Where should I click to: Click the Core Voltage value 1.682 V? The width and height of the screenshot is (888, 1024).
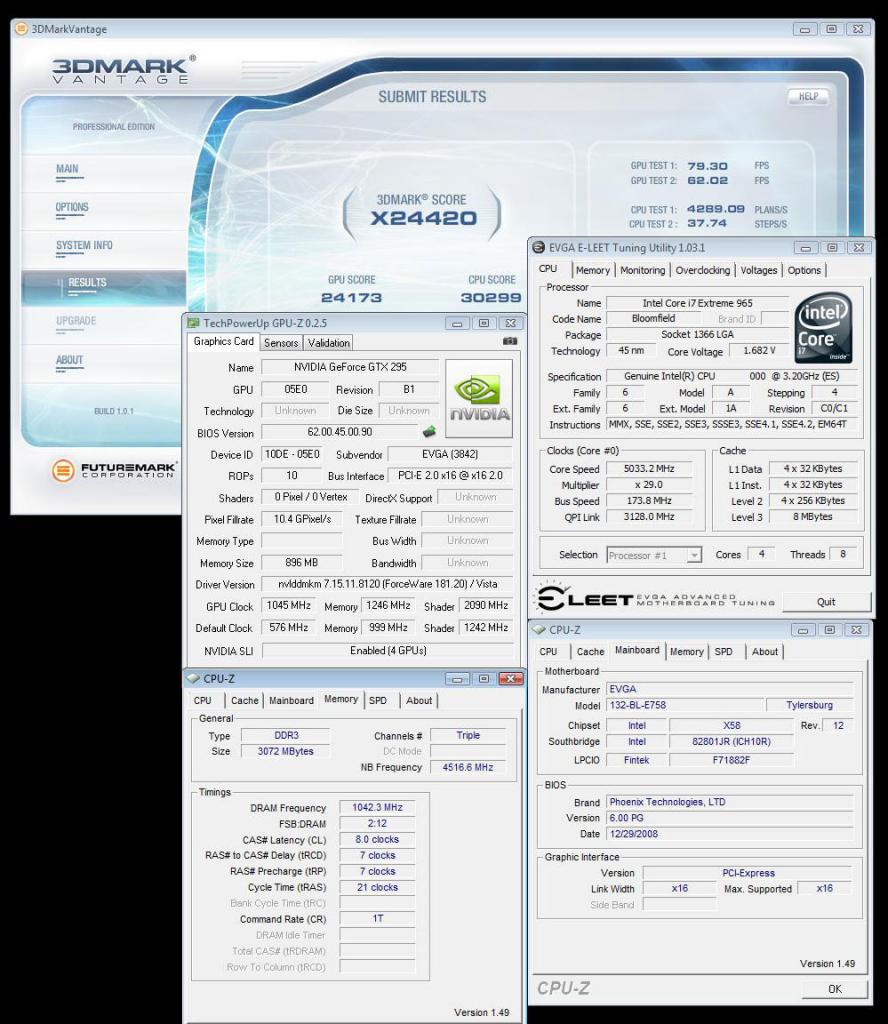click(759, 351)
